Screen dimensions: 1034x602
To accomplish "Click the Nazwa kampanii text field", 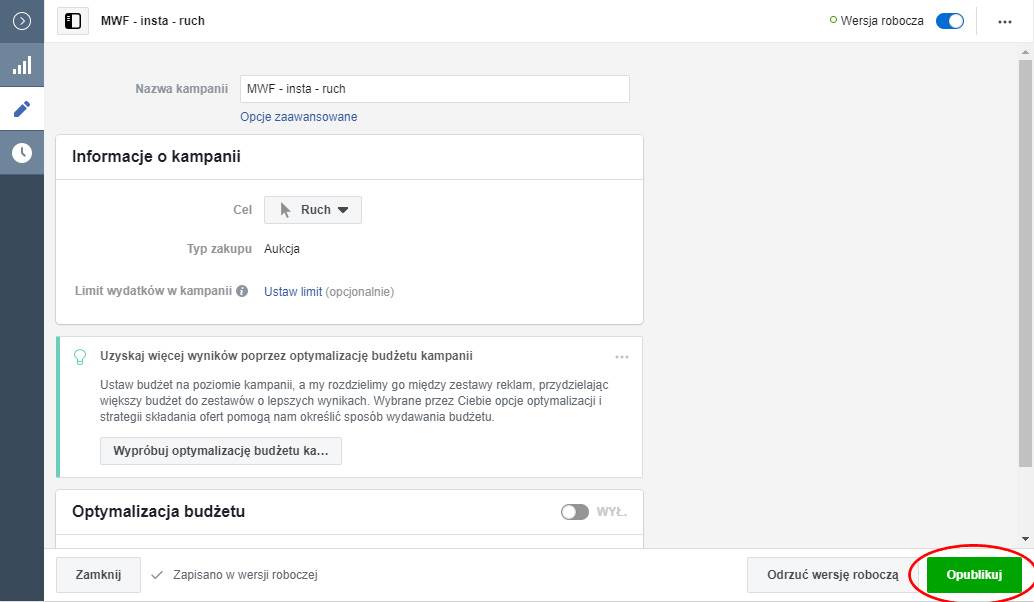I will tap(434, 89).
